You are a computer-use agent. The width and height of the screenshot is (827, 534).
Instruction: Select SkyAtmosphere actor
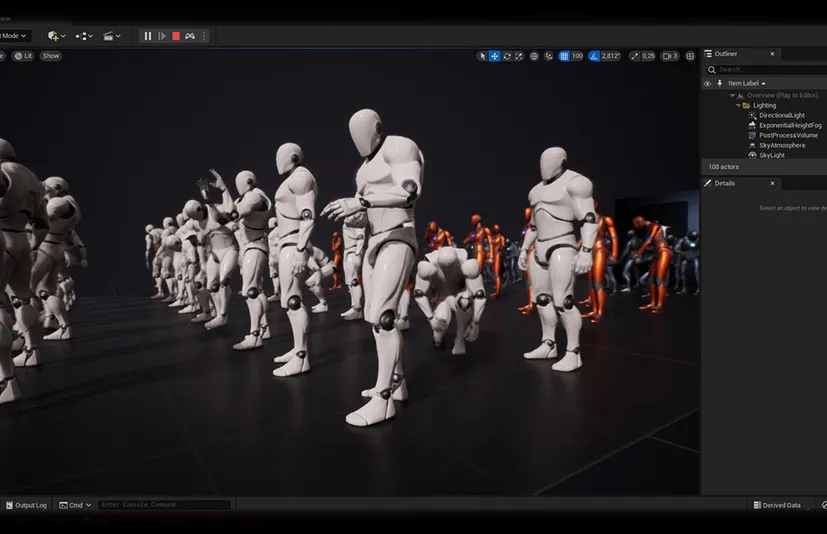point(782,146)
